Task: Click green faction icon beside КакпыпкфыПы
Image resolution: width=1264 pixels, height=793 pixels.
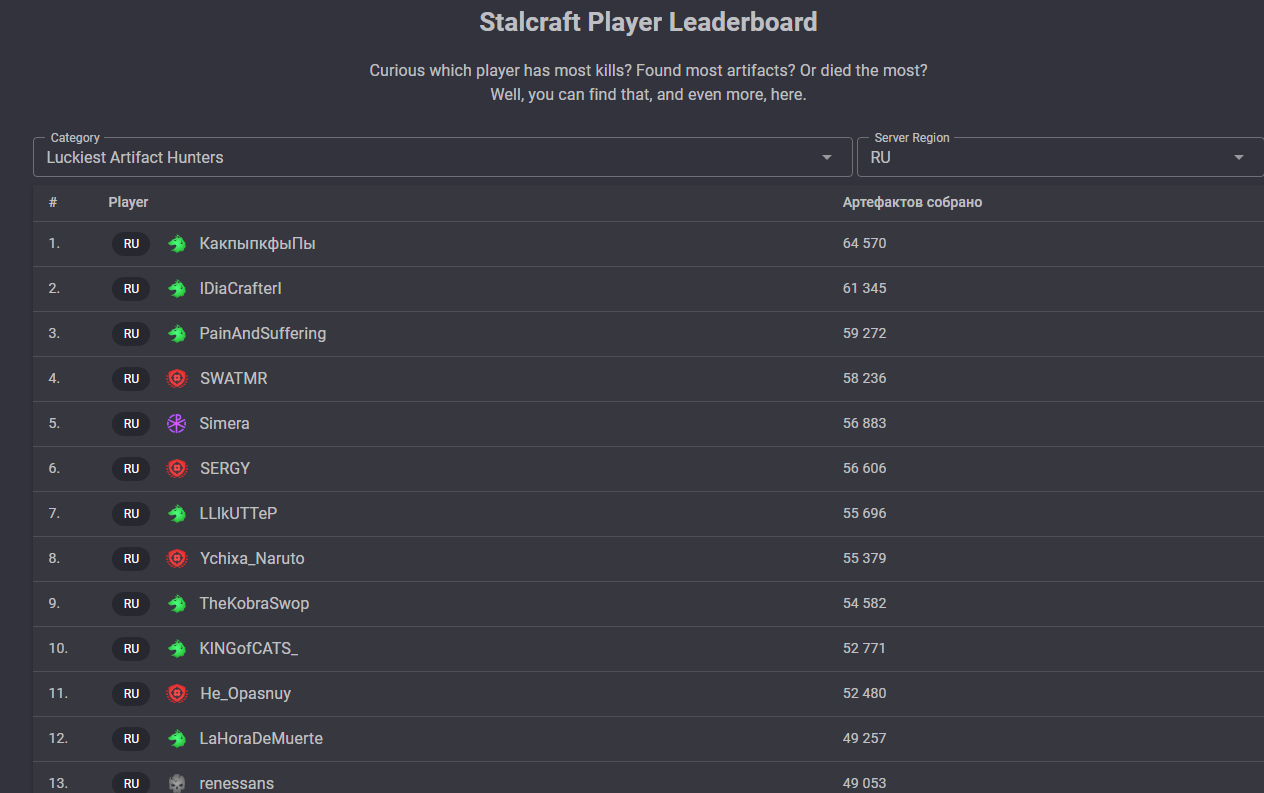Action: click(x=177, y=243)
